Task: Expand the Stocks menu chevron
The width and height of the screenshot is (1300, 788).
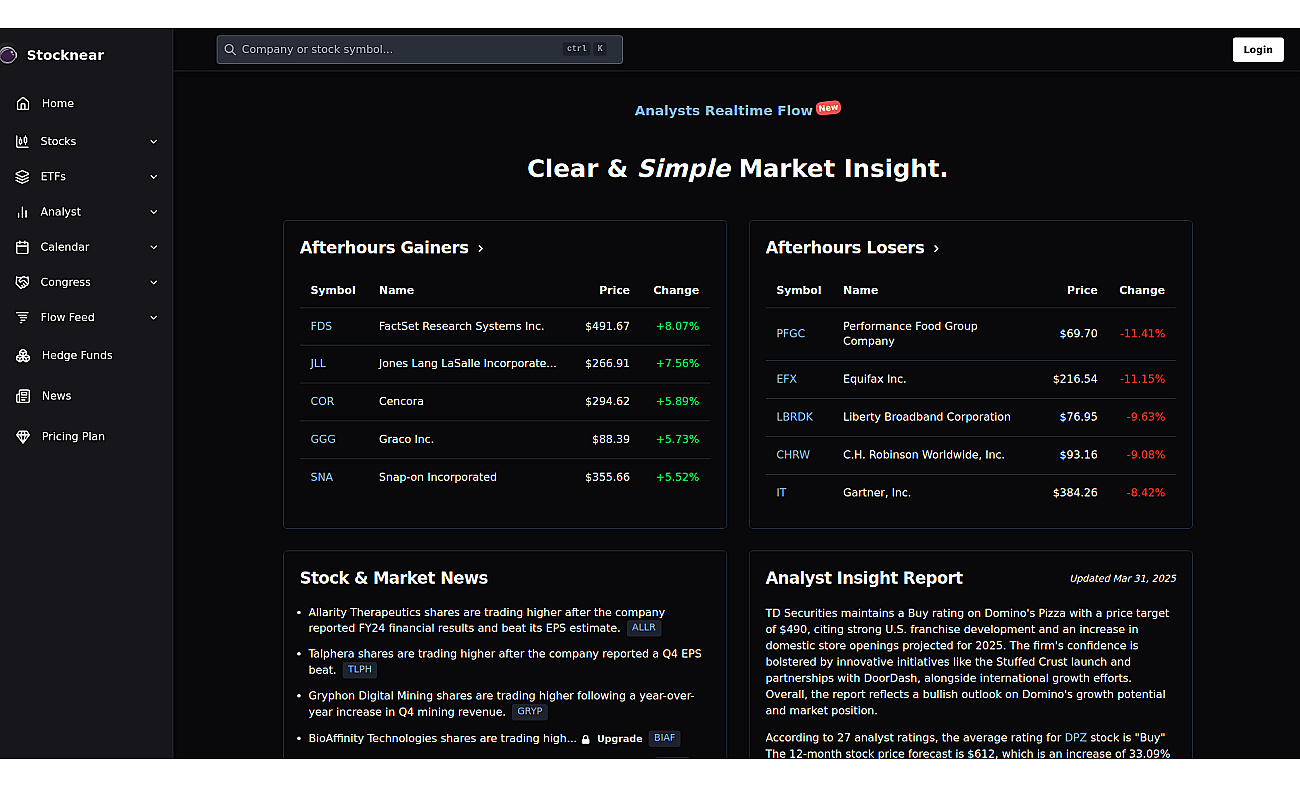Action: [154, 142]
